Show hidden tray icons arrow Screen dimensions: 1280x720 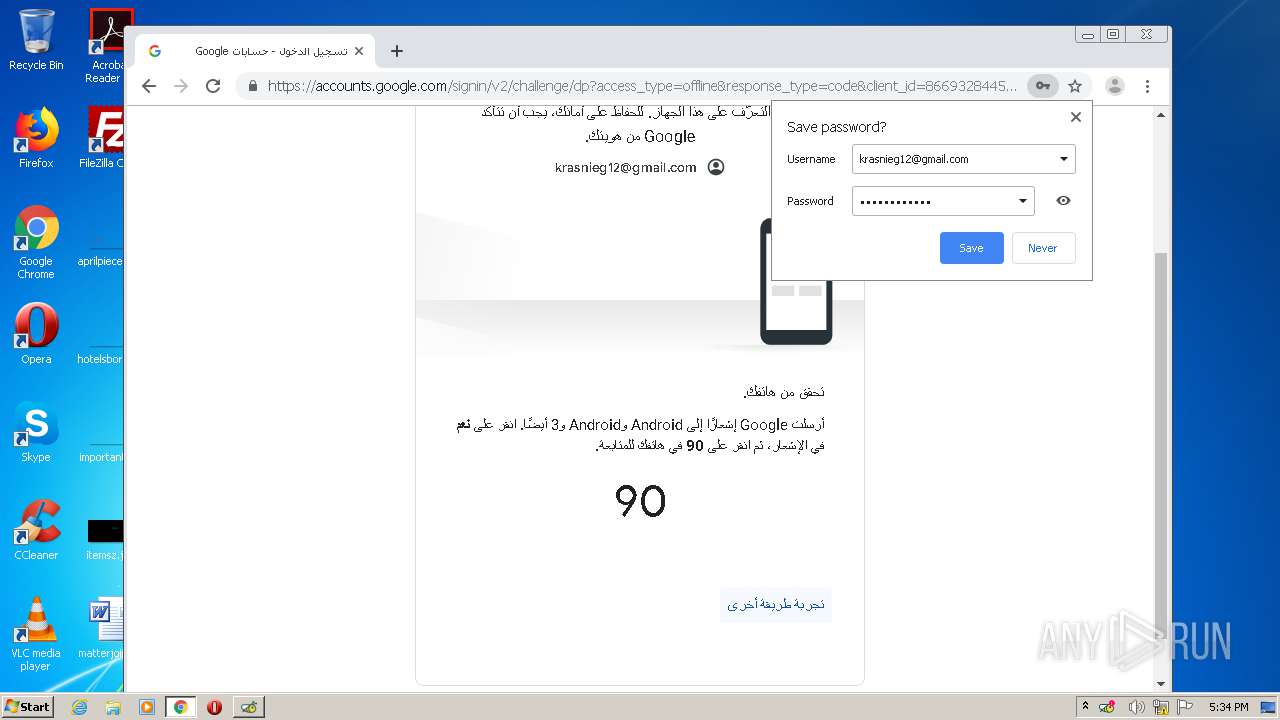pyautogui.click(x=1085, y=707)
